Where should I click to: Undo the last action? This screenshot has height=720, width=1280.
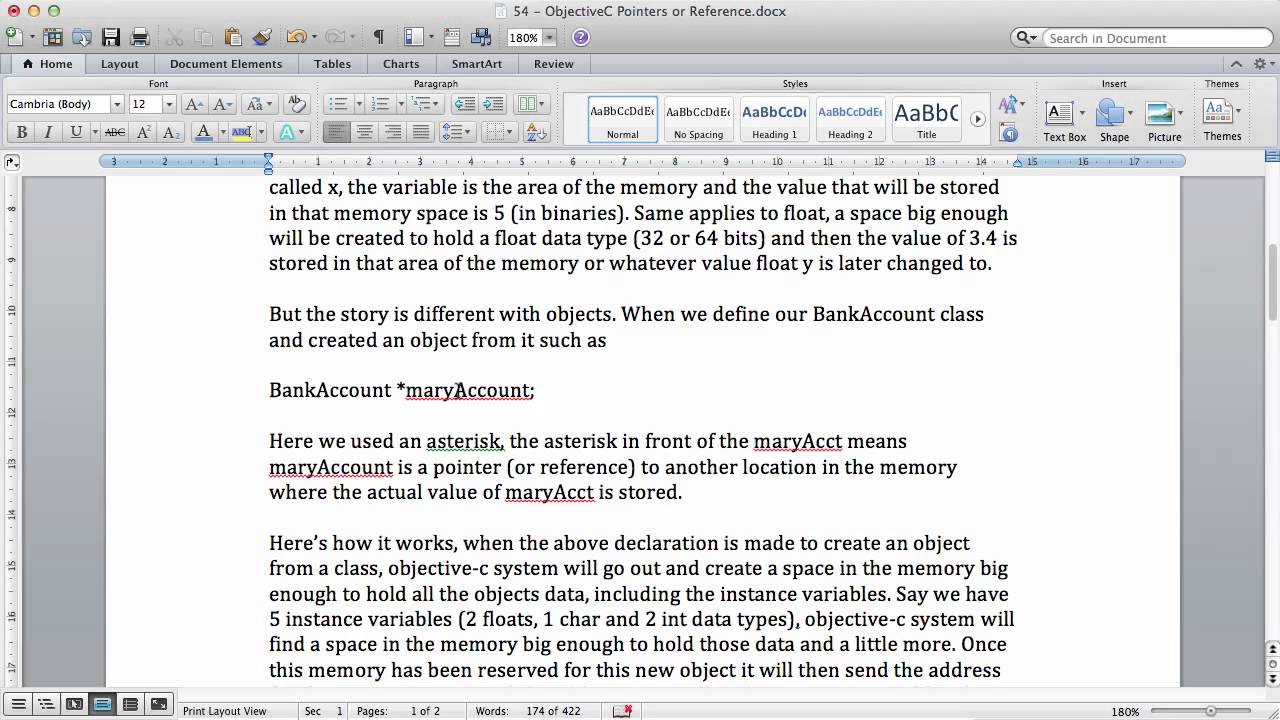(x=296, y=37)
